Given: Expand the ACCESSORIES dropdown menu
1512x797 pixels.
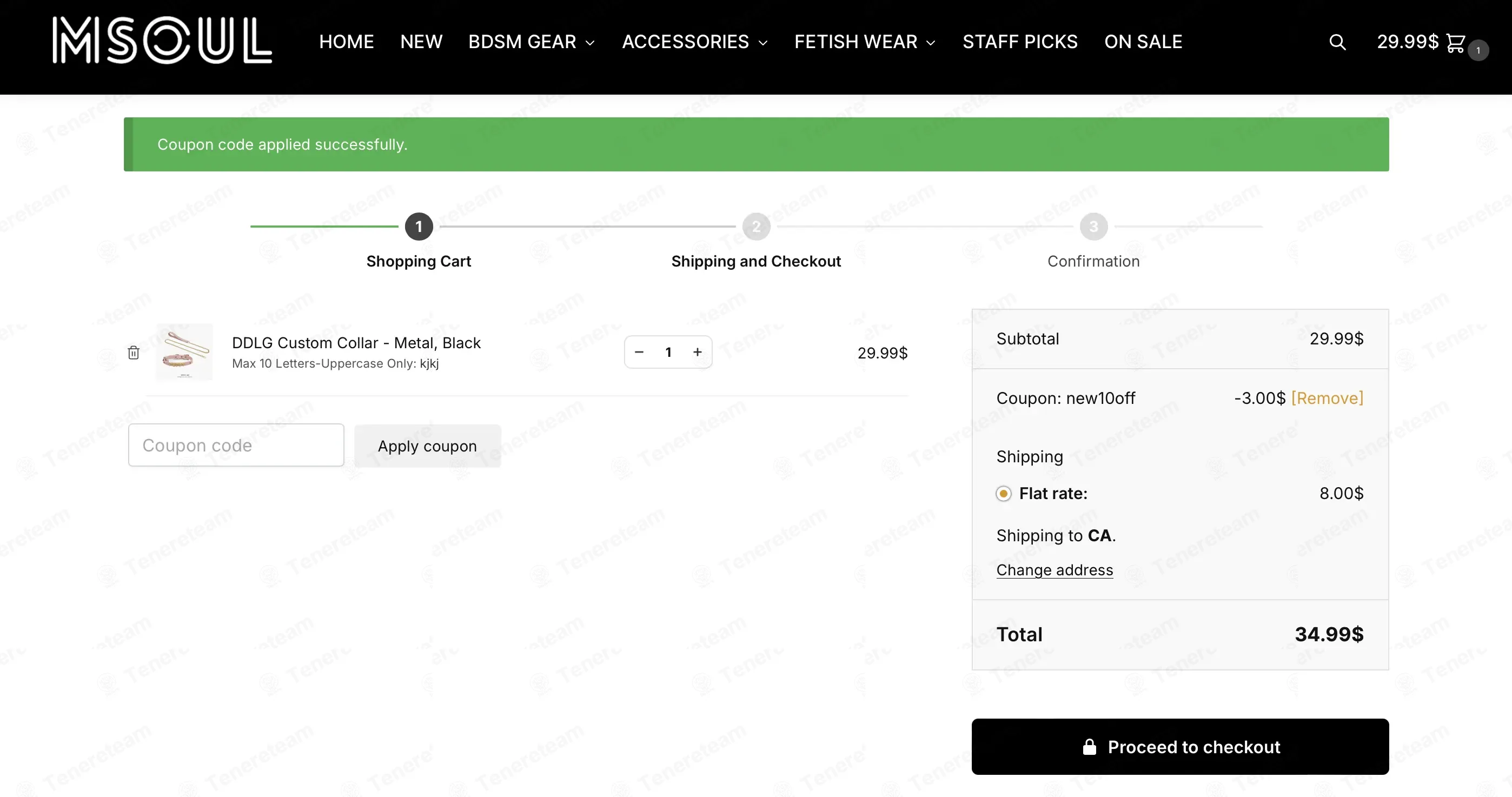Looking at the screenshot, I should click(695, 42).
